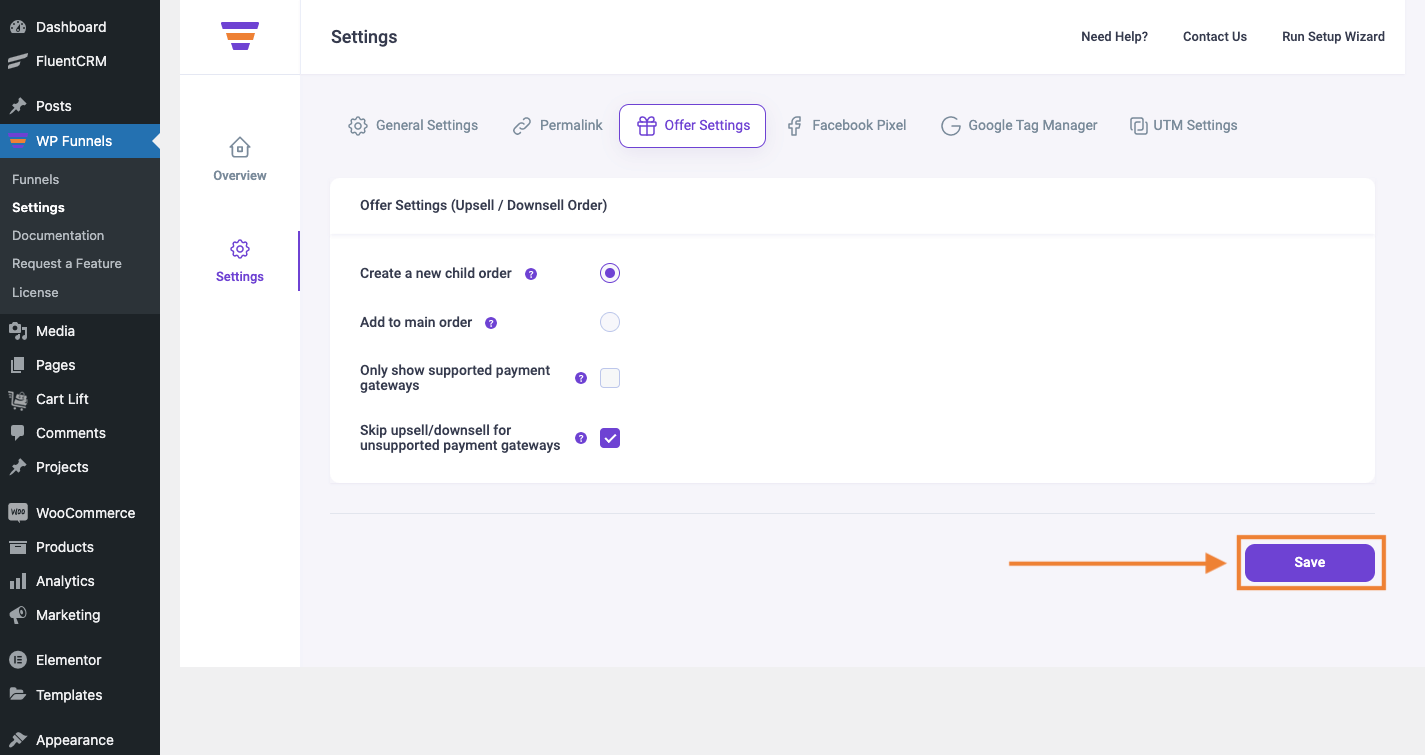Click the Settings gear icon in left panel
This screenshot has height=755, width=1425.
(240, 249)
